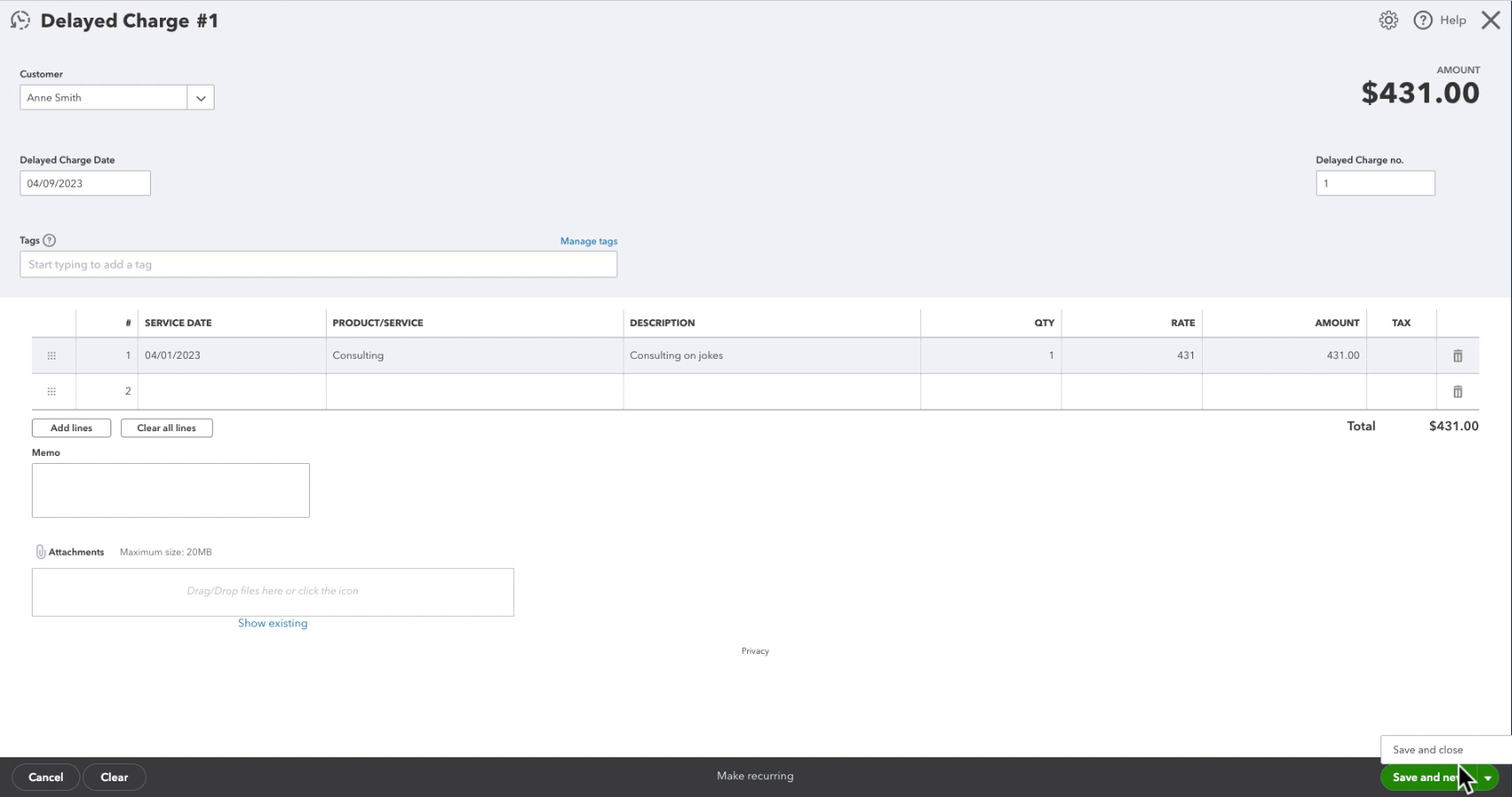The width and height of the screenshot is (1512, 797).
Task: Click the Delayed Charge Date field
Action: pyautogui.click(x=86, y=184)
